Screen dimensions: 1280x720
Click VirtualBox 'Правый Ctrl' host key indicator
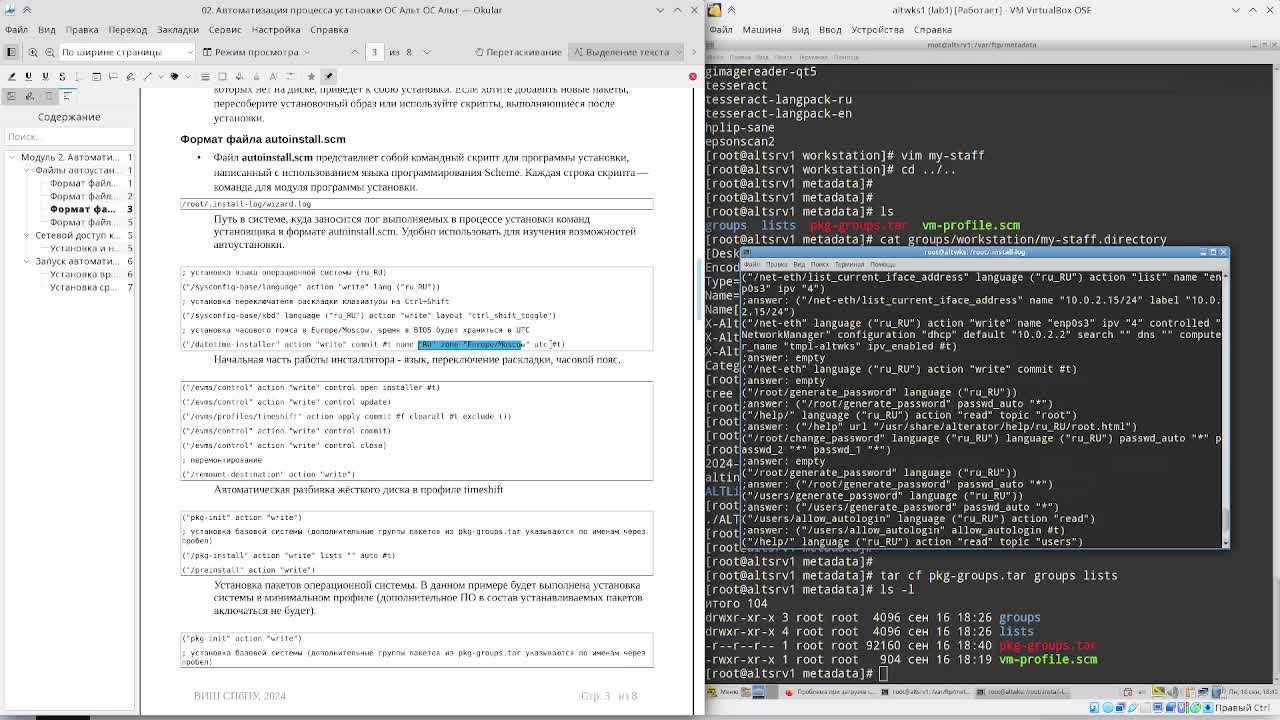point(1242,708)
